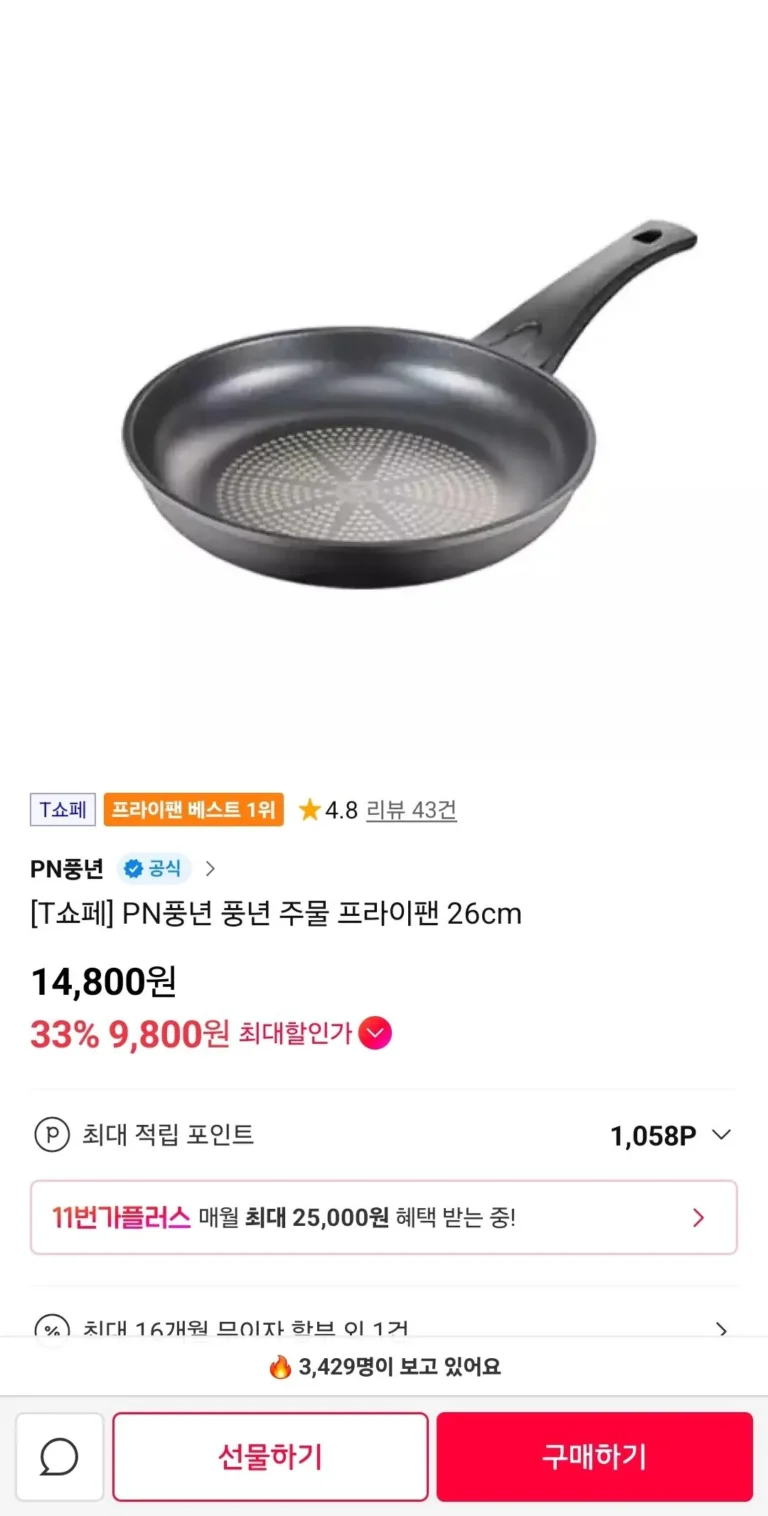768x1516 pixels.
Task: Tap the circled P point icon
Action: click(52, 1135)
